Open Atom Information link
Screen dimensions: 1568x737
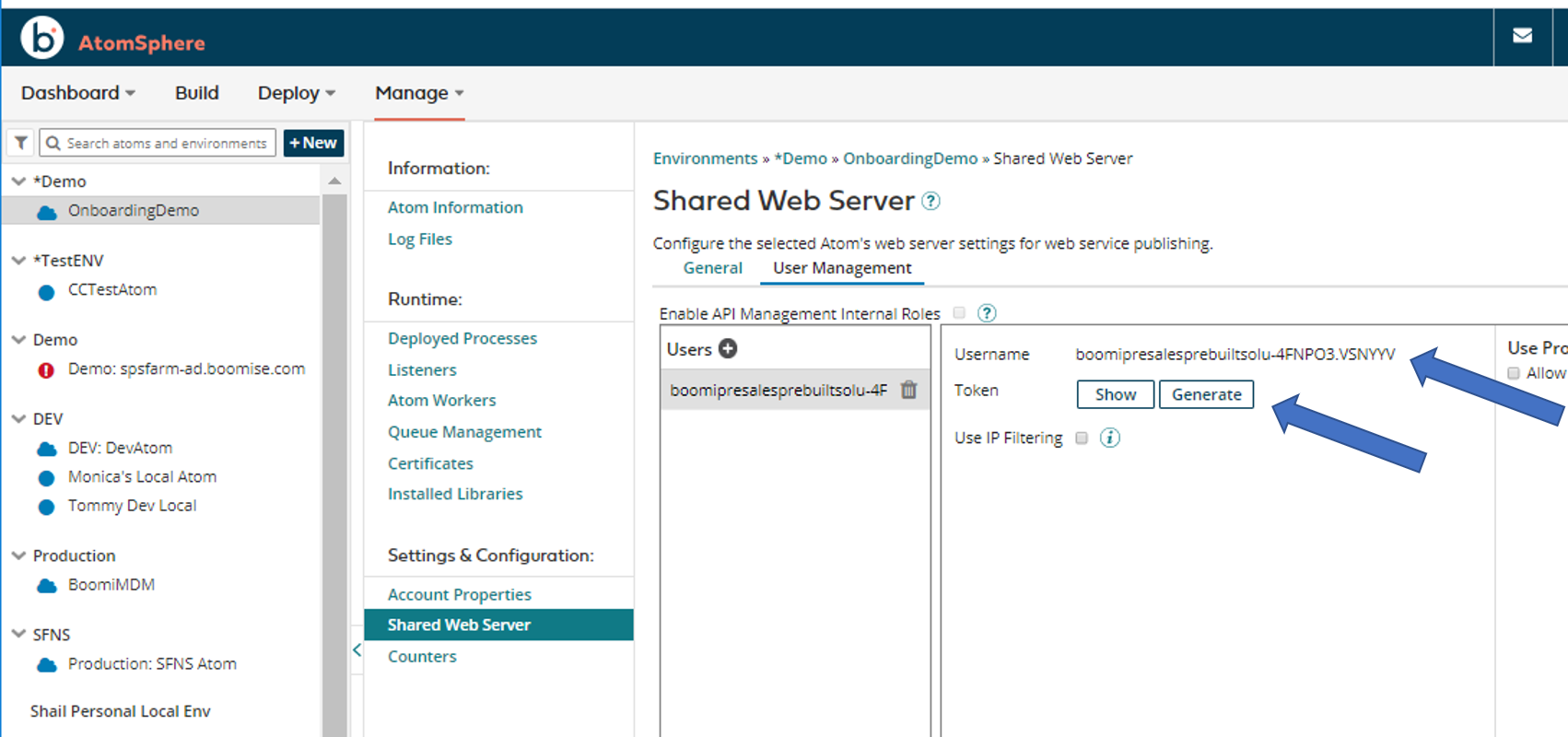[x=455, y=207]
